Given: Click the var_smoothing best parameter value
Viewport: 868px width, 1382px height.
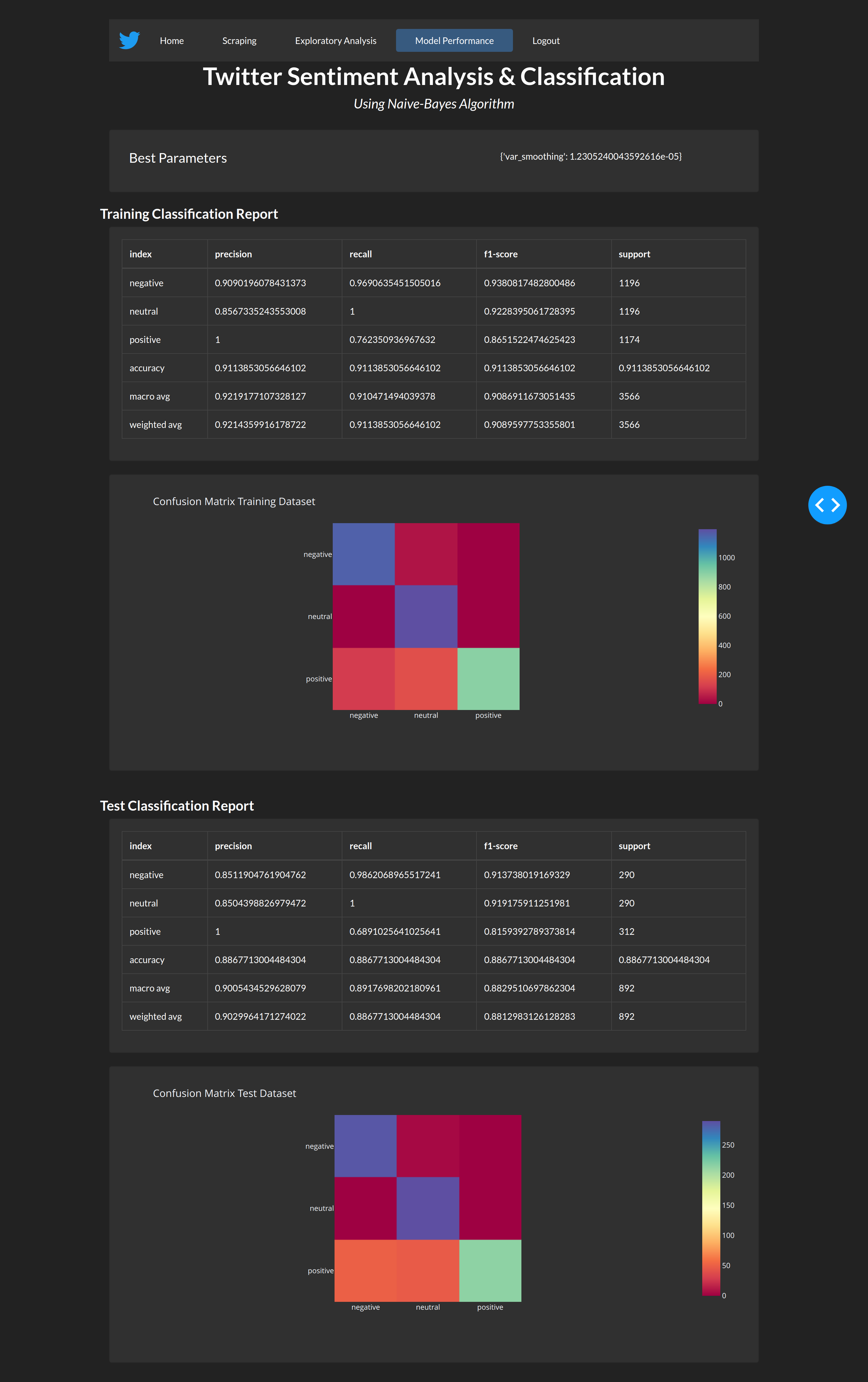Looking at the screenshot, I should click(590, 157).
